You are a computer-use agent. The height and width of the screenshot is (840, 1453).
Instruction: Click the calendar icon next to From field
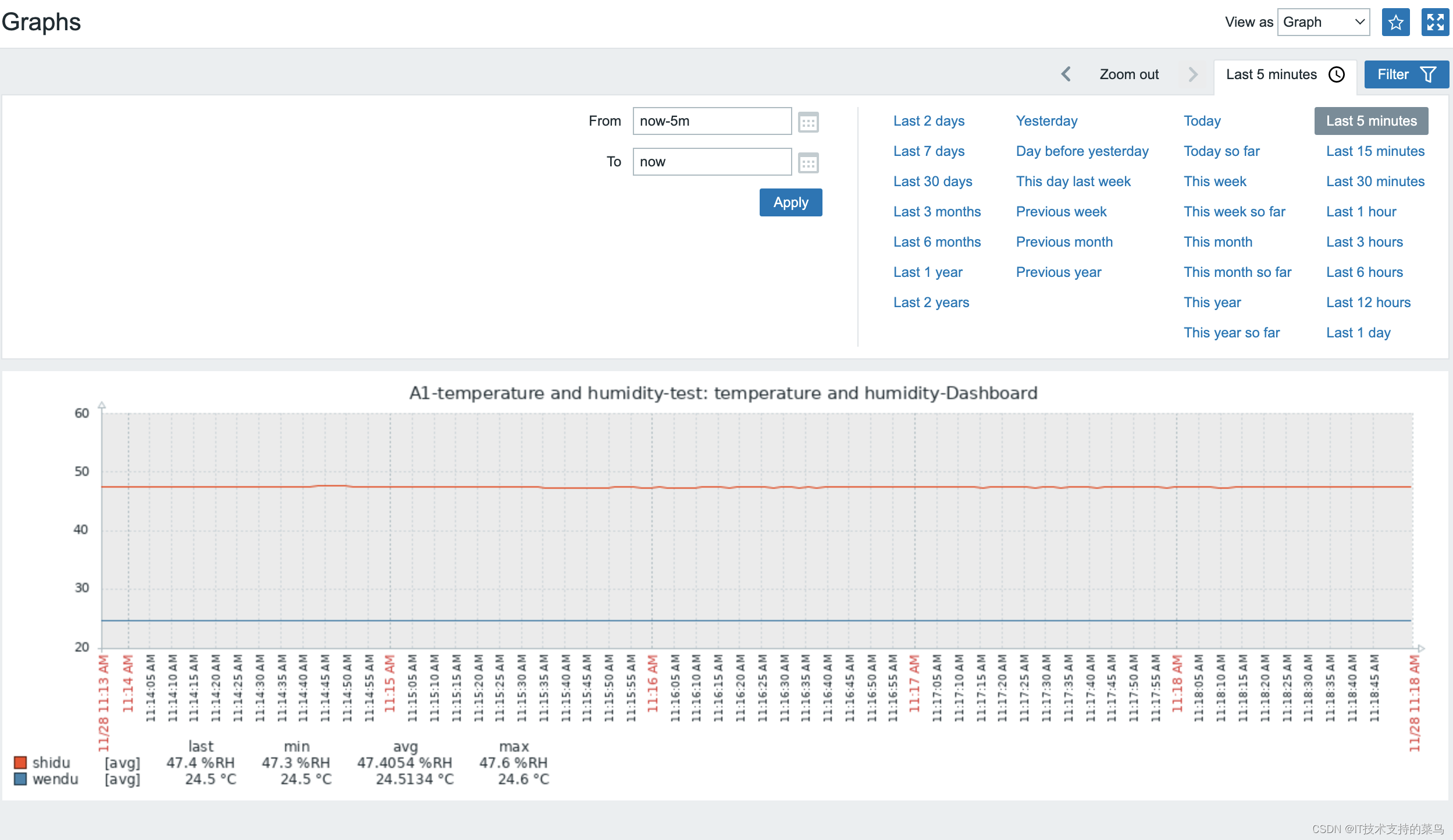(x=808, y=122)
